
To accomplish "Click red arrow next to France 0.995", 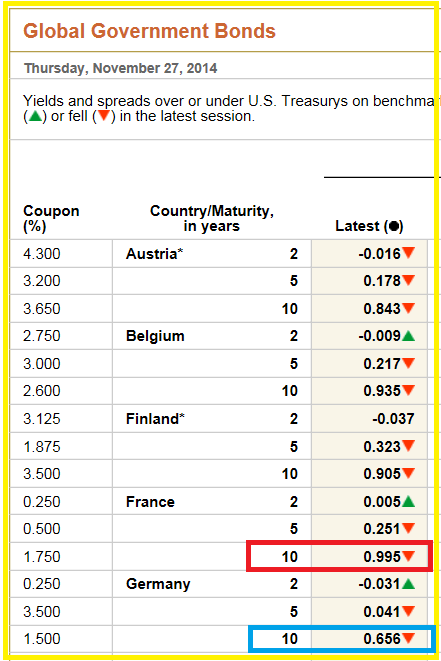I will [x=408, y=556].
